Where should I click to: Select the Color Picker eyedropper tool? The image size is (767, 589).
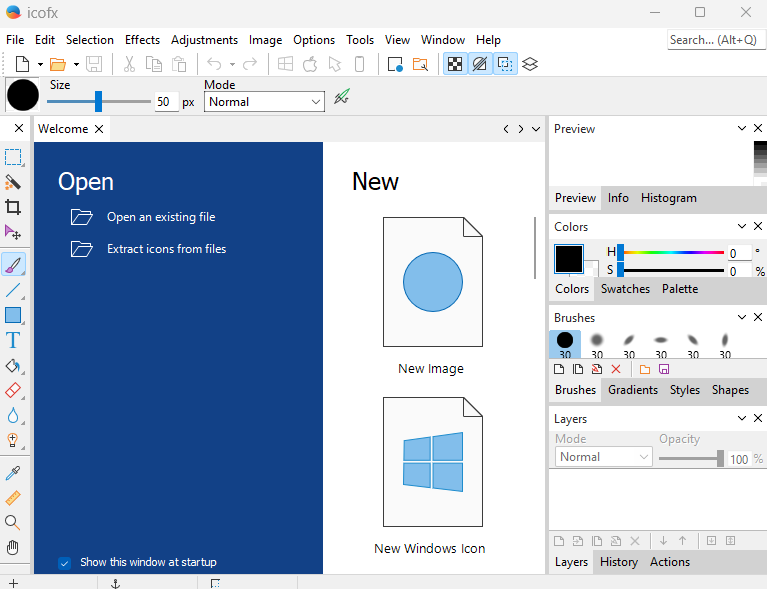pos(13,472)
